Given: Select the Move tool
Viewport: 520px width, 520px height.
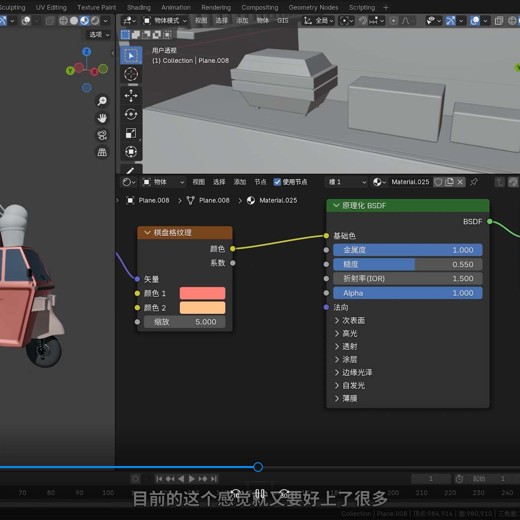Looking at the screenshot, I should coord(131,96).
